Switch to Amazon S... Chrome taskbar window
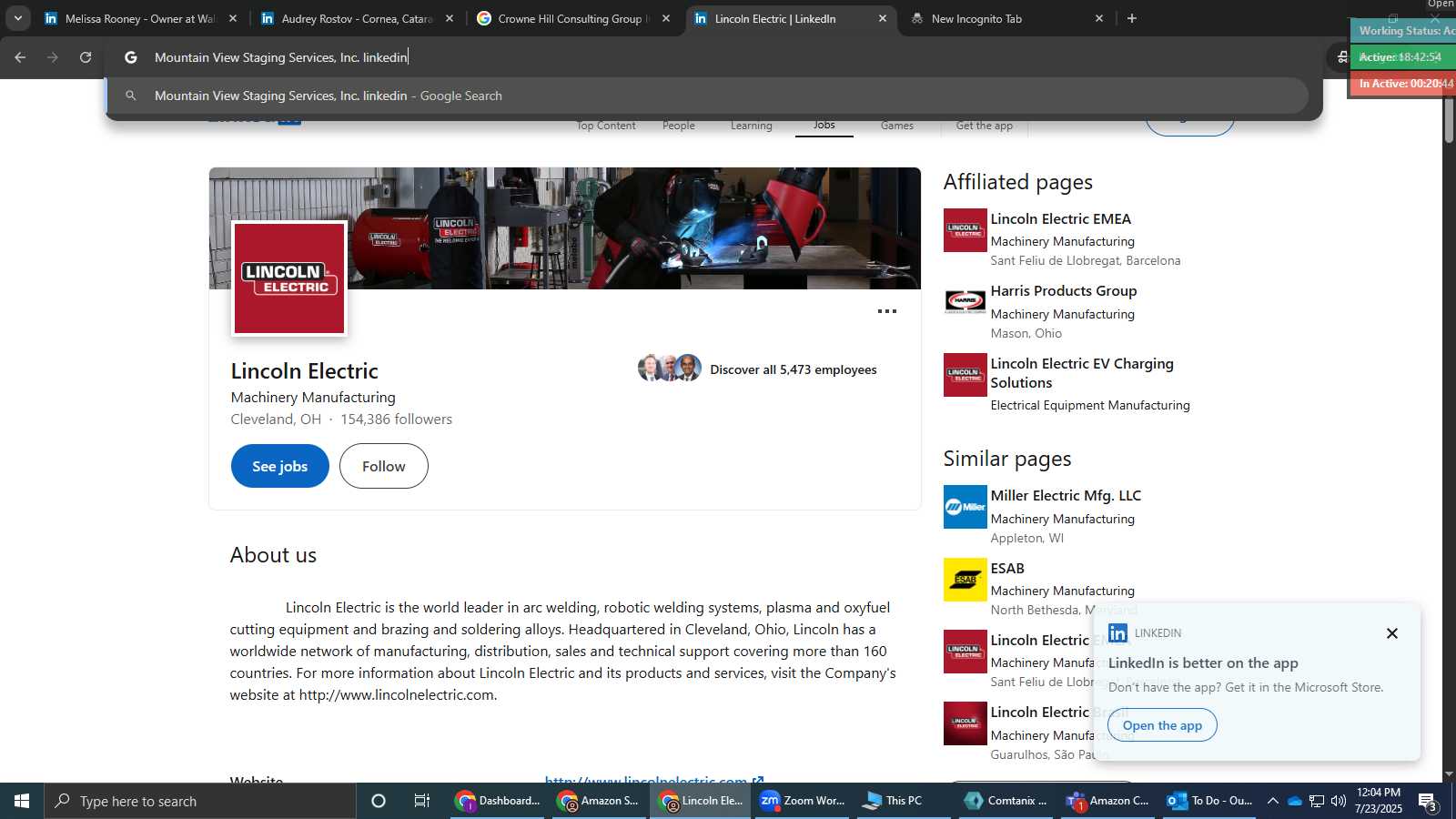This screenshot has height=819, width=1456. 599,801
